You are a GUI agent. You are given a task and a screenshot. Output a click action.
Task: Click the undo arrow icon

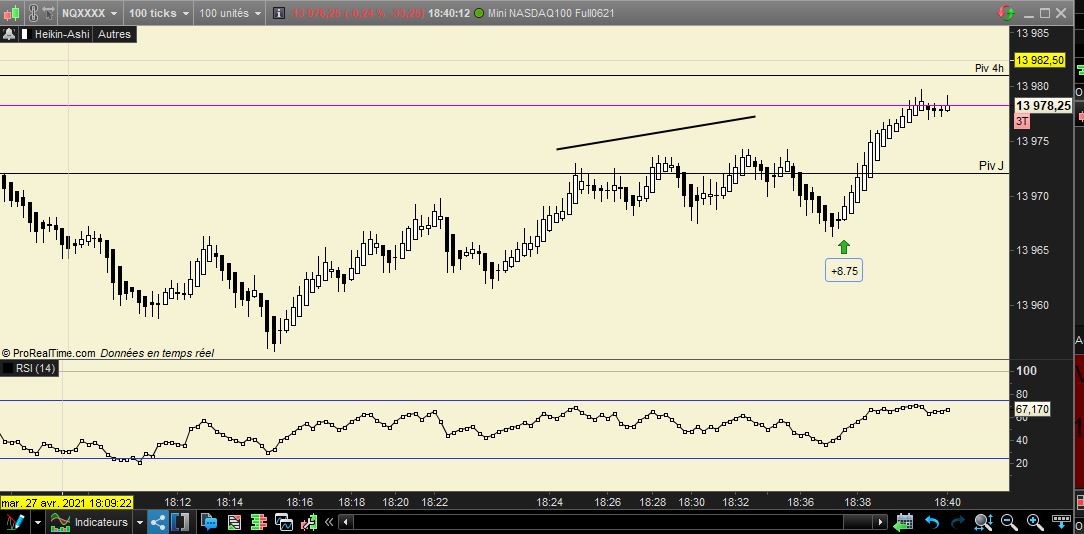pyautogui.click(x=932, y=522)
